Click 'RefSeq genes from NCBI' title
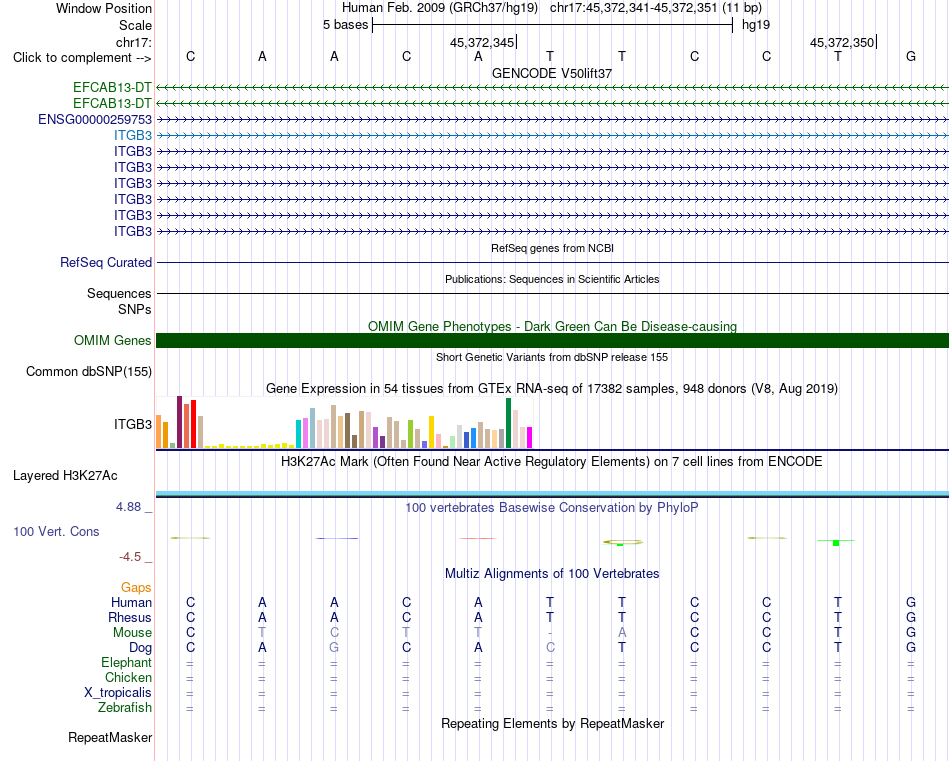This screenshot has width=950, height=761. (x=552, y=248)
